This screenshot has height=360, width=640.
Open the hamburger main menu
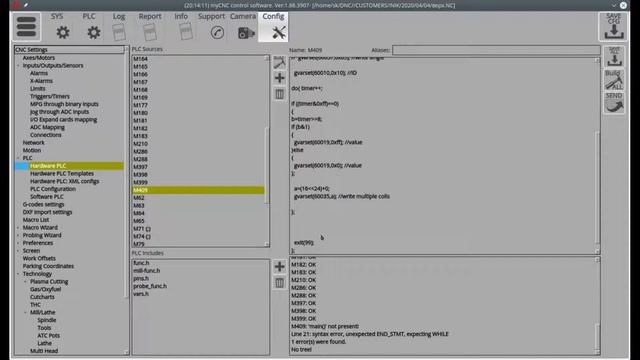[x=27, y=27]
